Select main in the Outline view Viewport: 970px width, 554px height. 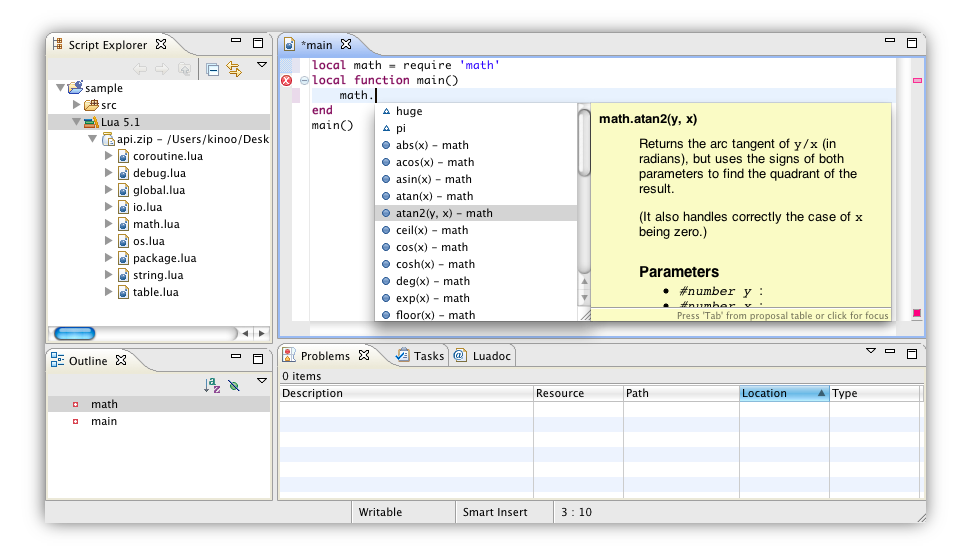(x=159, y=421)
